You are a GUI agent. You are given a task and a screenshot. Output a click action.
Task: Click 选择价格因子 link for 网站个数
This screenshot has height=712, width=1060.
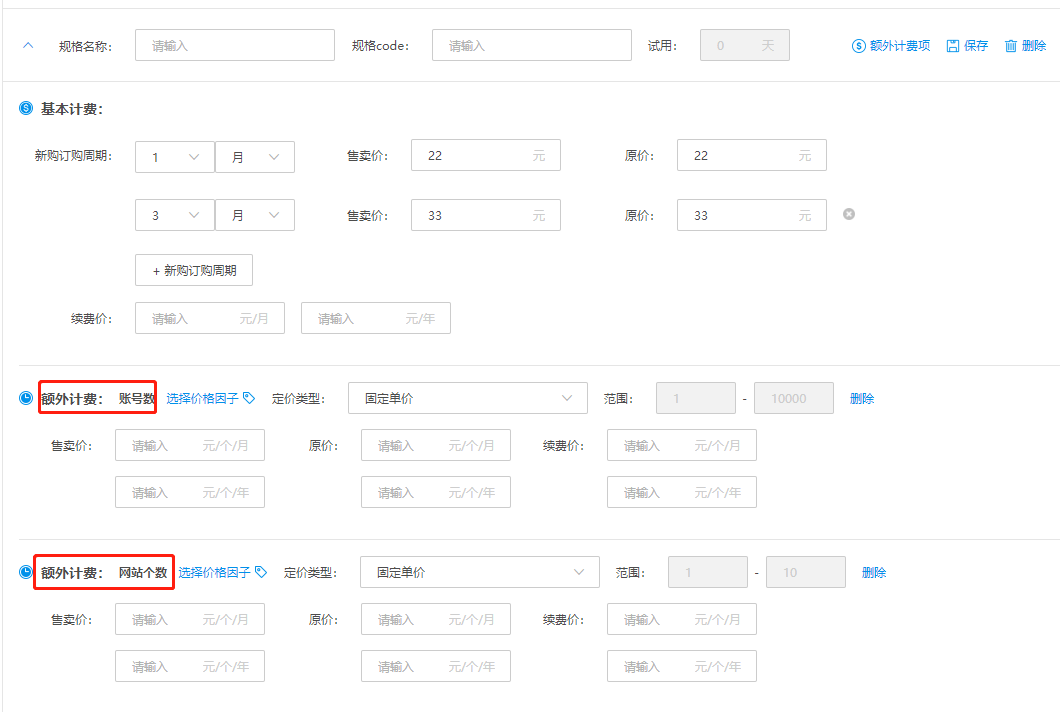[215, 572]
